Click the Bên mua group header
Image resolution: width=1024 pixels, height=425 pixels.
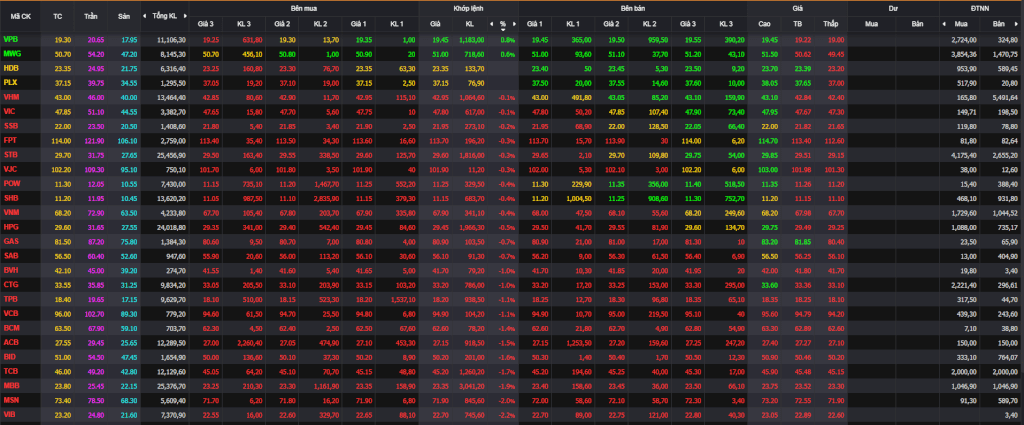click(x=304, y=7)
